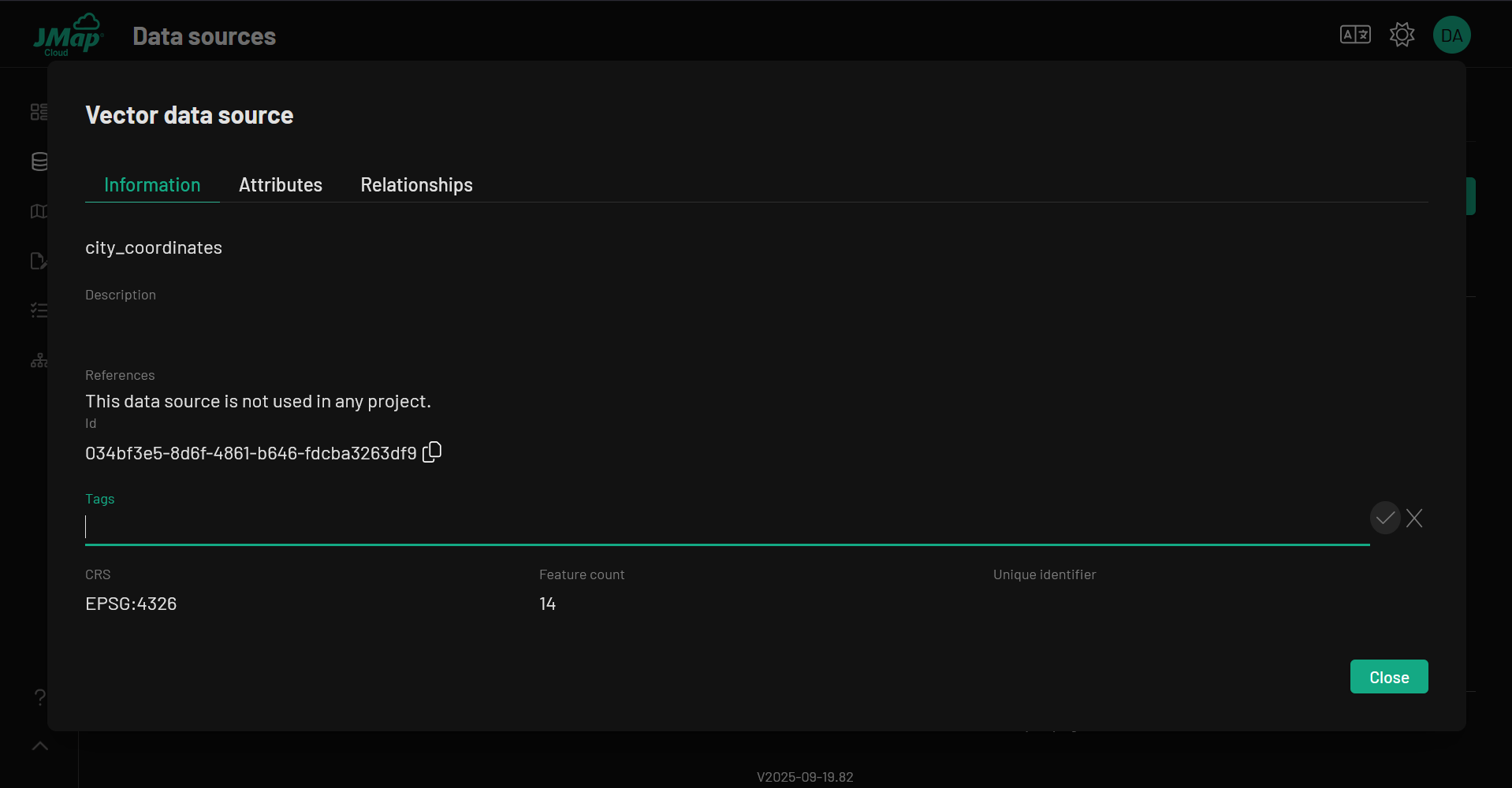Screen dimensions: 1512x788
Task: Open the dashboard icon in sidebar
Action: (x=39, y=112)
